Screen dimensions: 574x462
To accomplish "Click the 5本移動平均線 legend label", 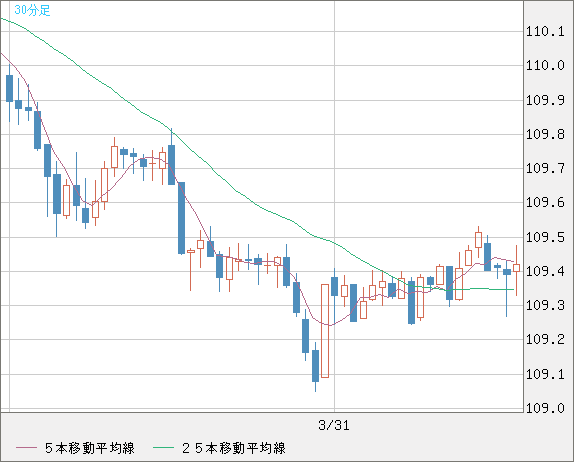I will (90, 448).
